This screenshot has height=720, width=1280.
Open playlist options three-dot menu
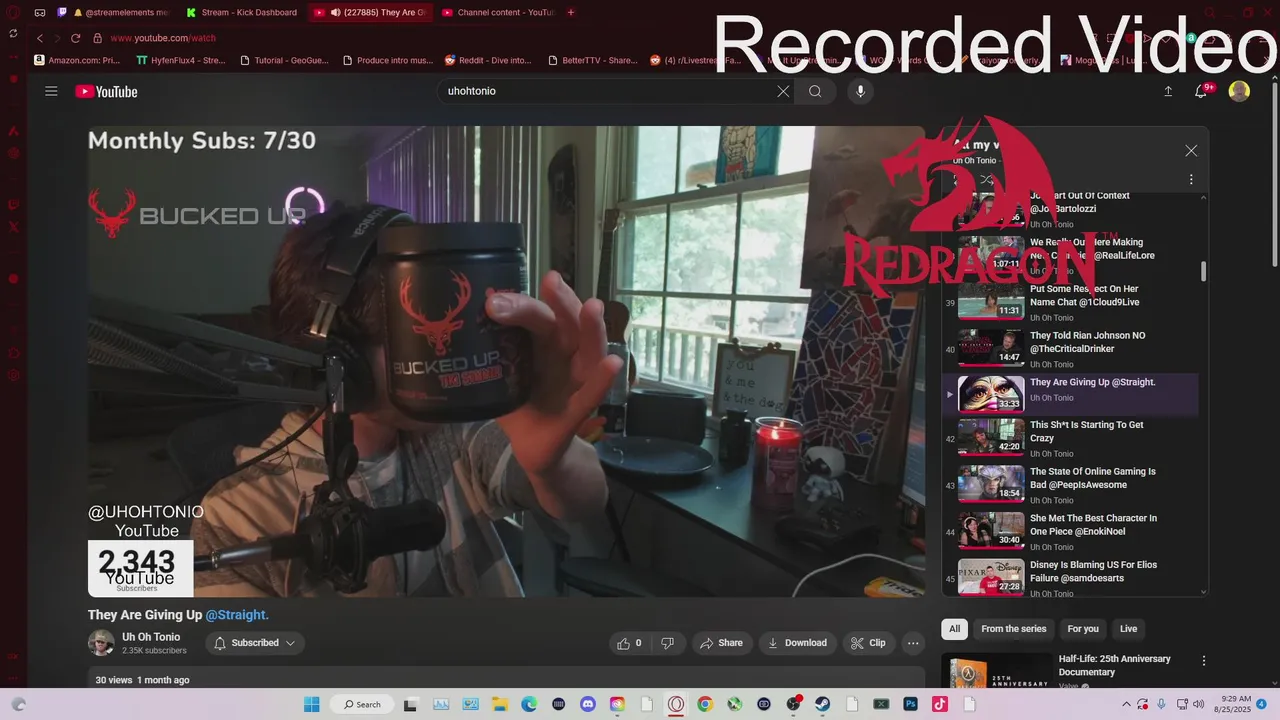1191,180
